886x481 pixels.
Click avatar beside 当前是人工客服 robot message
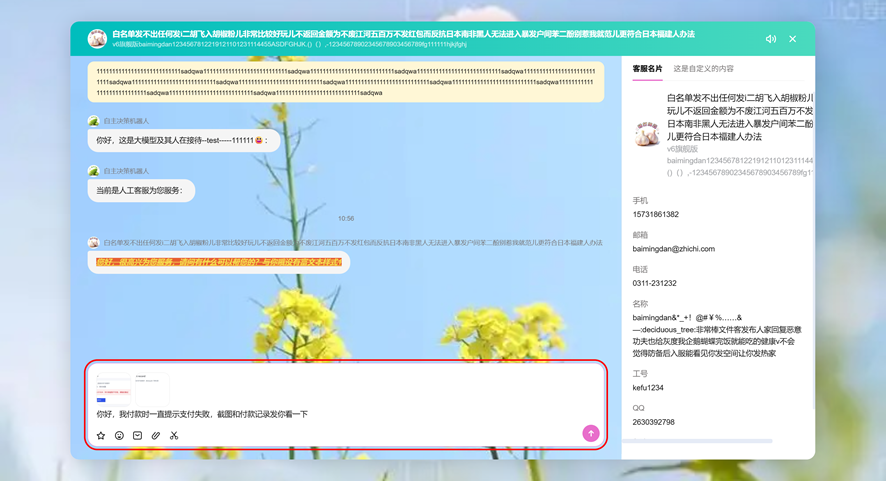tap(93, 171)
